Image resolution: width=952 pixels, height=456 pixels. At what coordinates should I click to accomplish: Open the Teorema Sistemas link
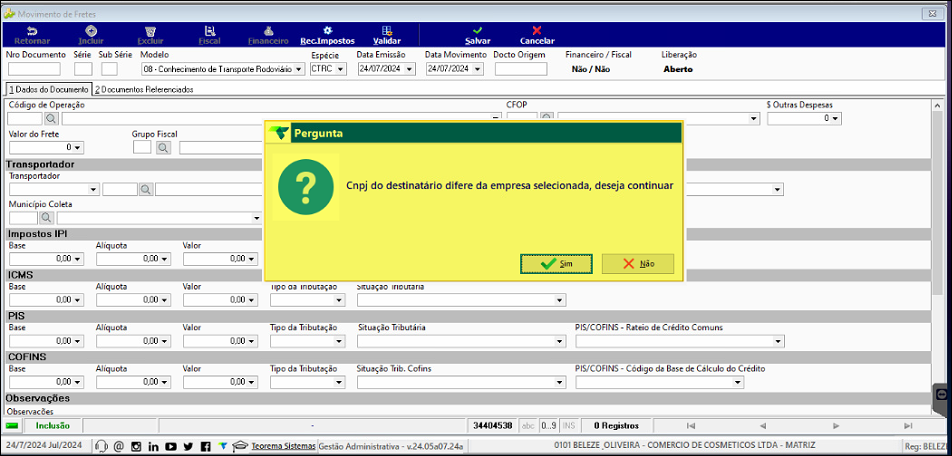284,446
